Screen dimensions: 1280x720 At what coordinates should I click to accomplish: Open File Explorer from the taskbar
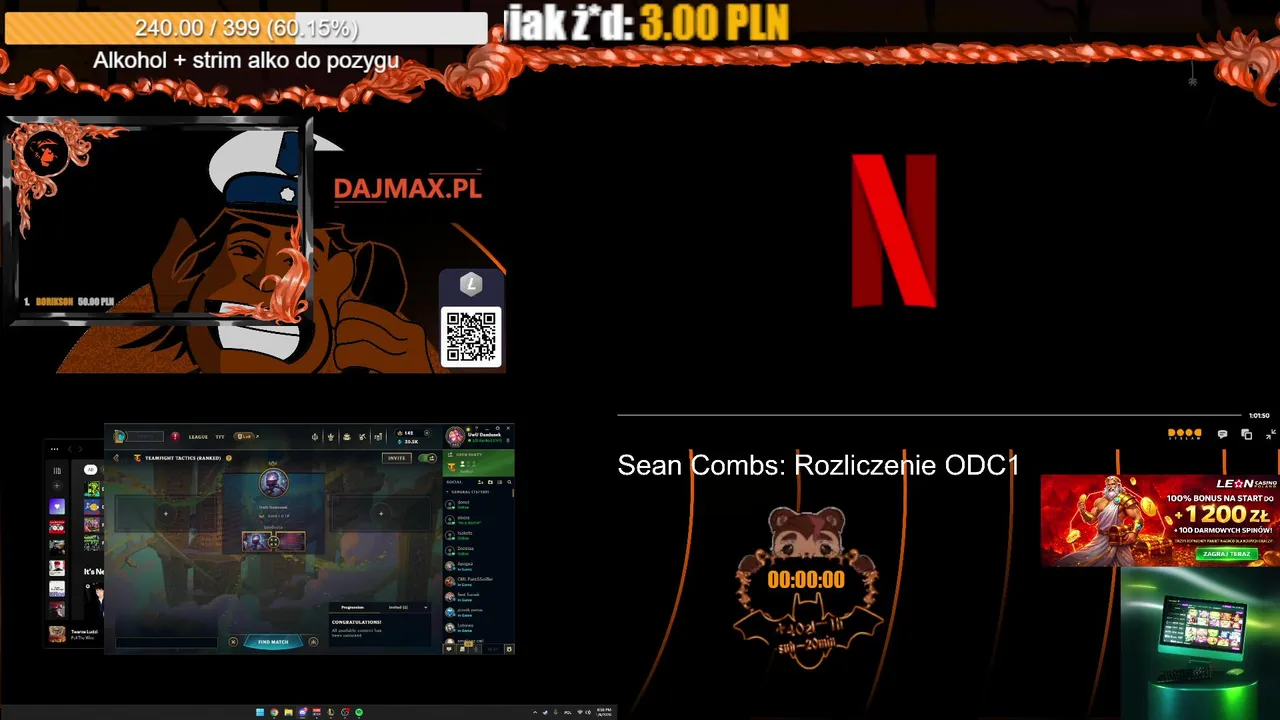[x=288, y=712]
